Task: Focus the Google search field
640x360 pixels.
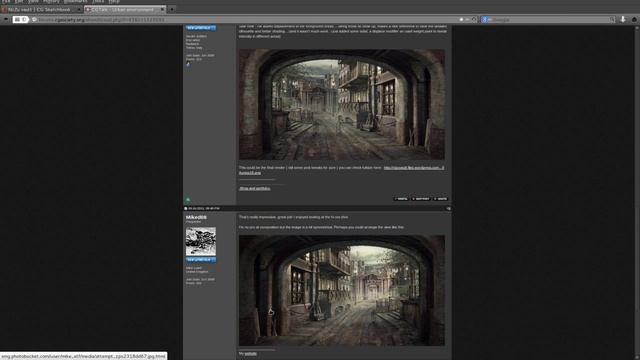Action: 547,19
